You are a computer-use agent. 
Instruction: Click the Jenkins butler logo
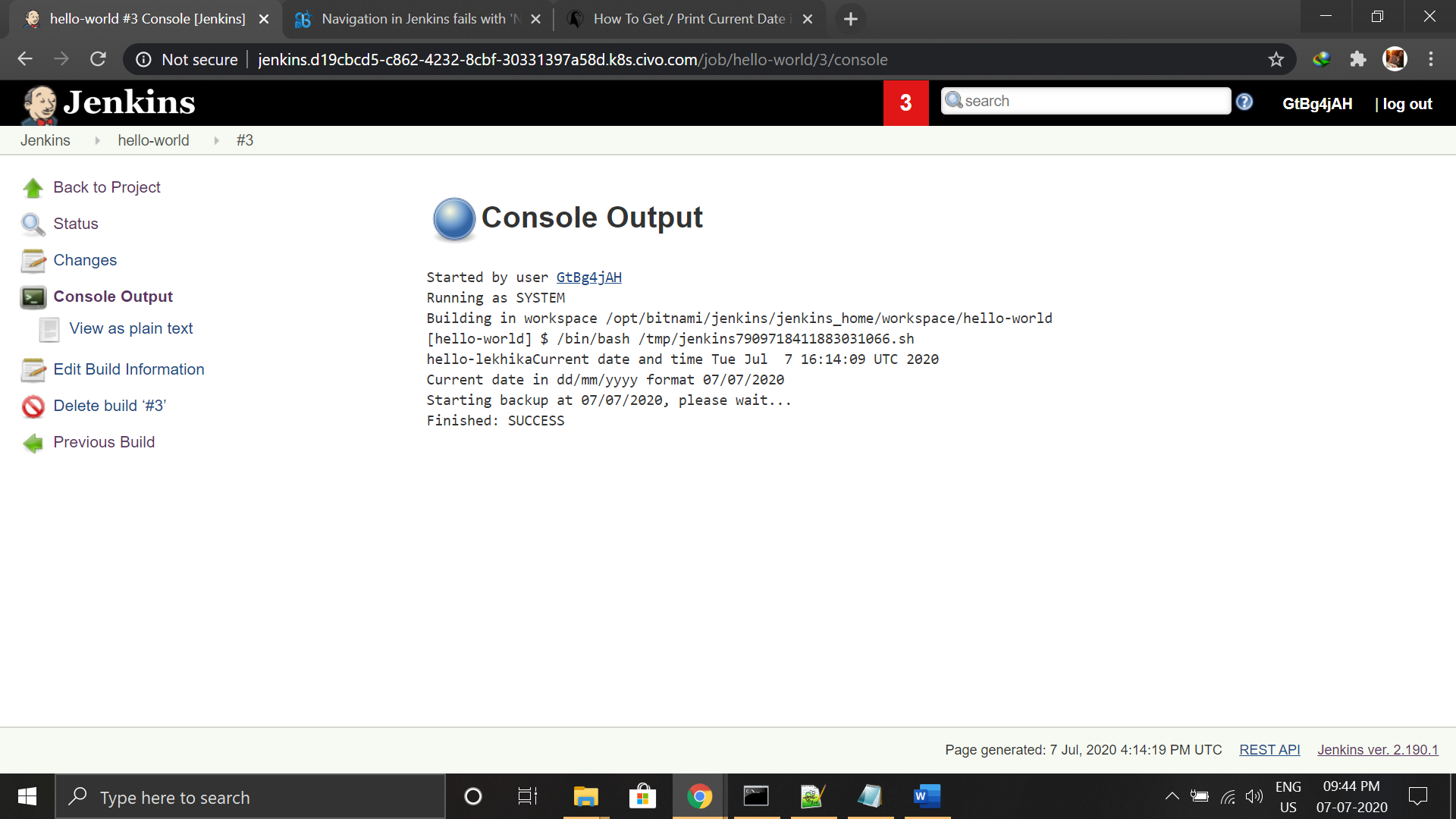[x=39, y=104]
